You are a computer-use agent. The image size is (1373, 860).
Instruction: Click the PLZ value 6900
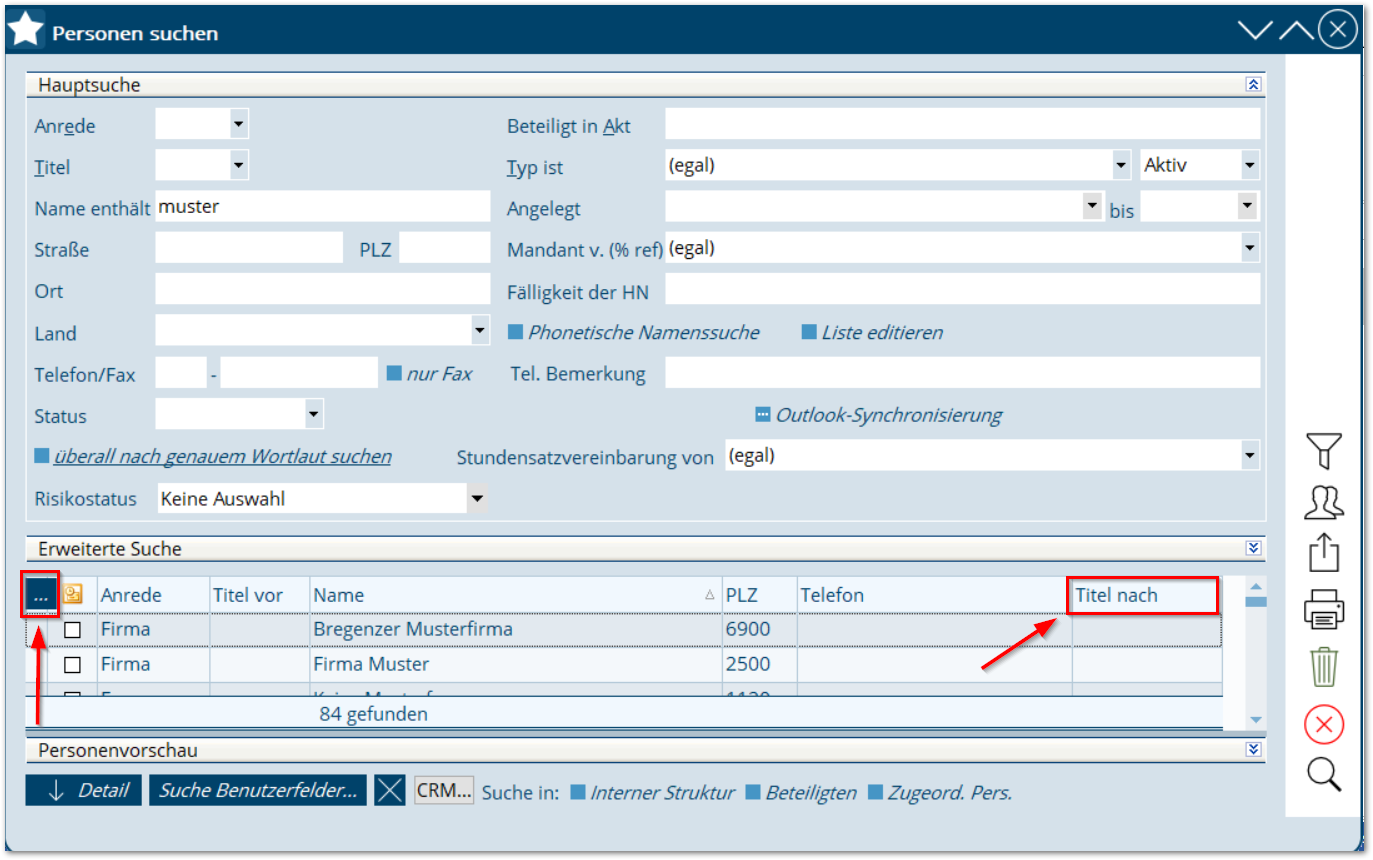click(x=746, y=630)
